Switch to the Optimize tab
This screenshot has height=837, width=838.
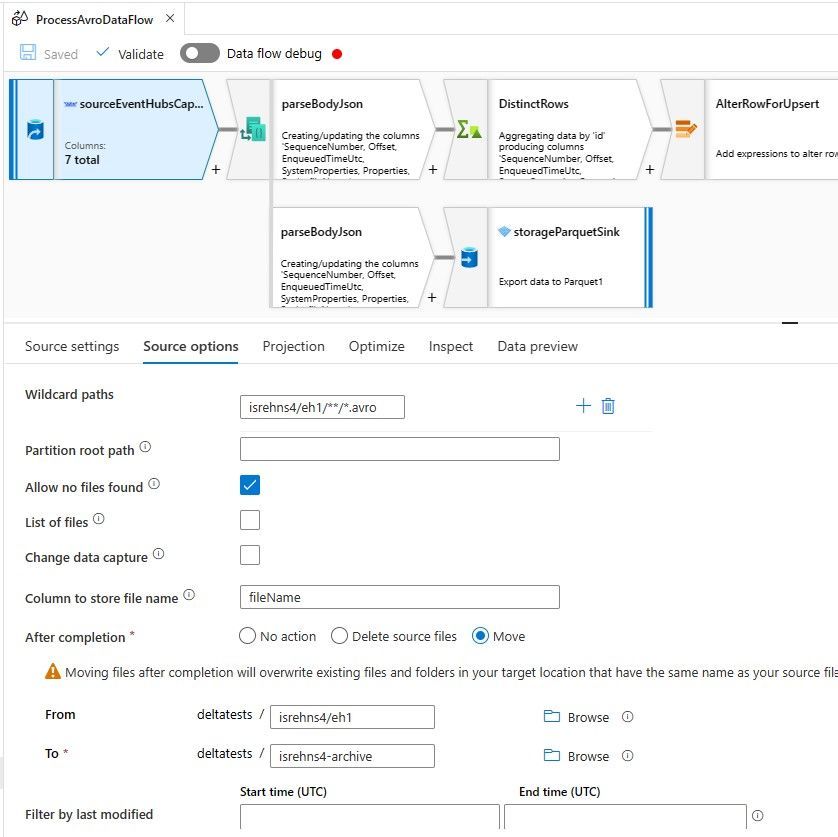(377, 346)
